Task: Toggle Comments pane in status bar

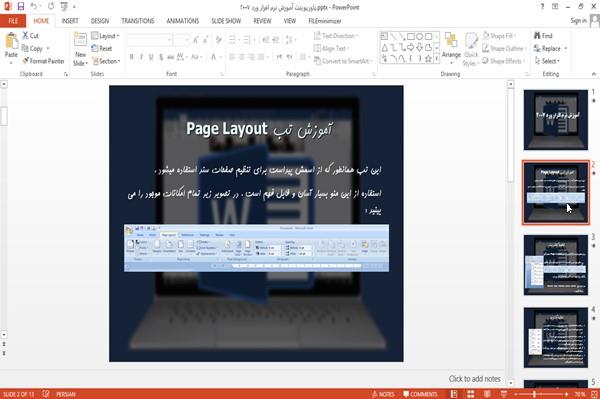Action: pyautogui.click(x=420, y=394)
